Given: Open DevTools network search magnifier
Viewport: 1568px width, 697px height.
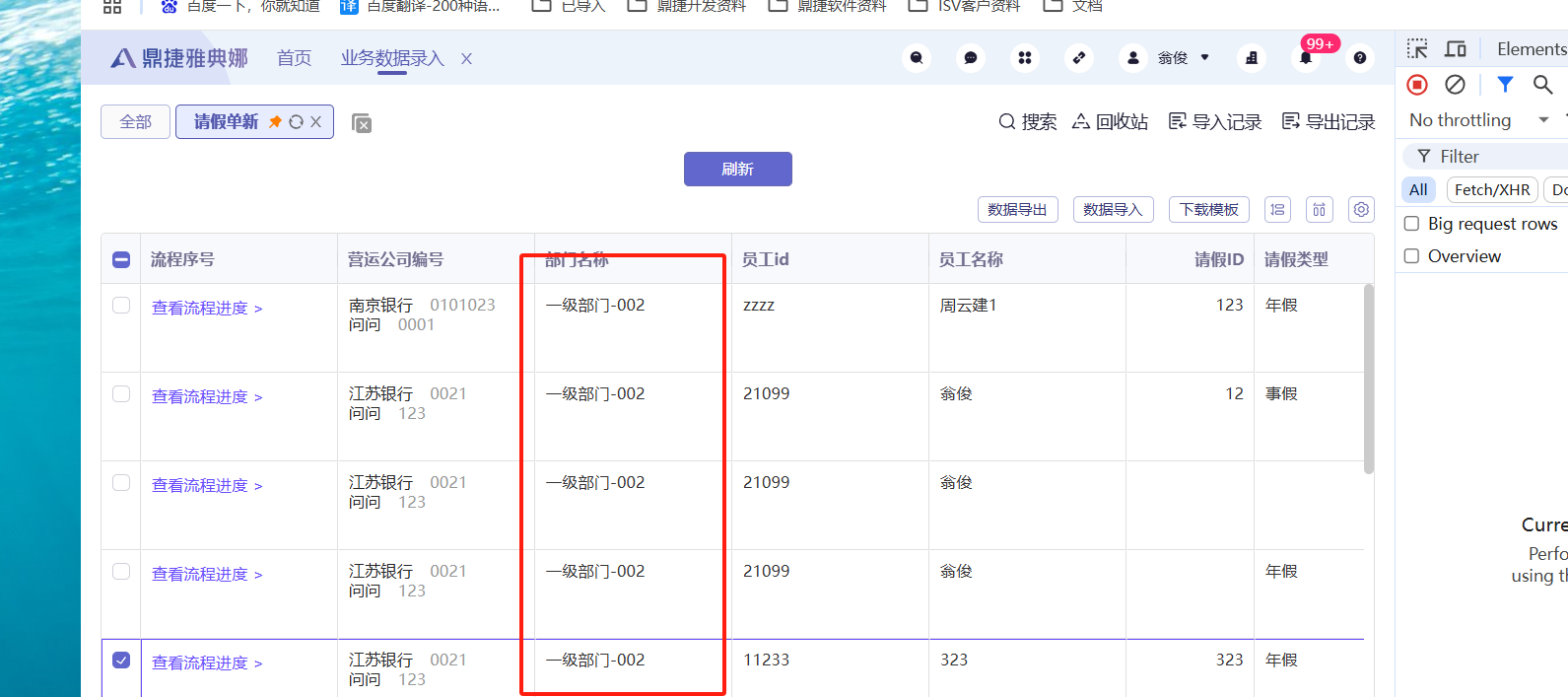Looking at the screenshot, I should tap(1543, 85).
